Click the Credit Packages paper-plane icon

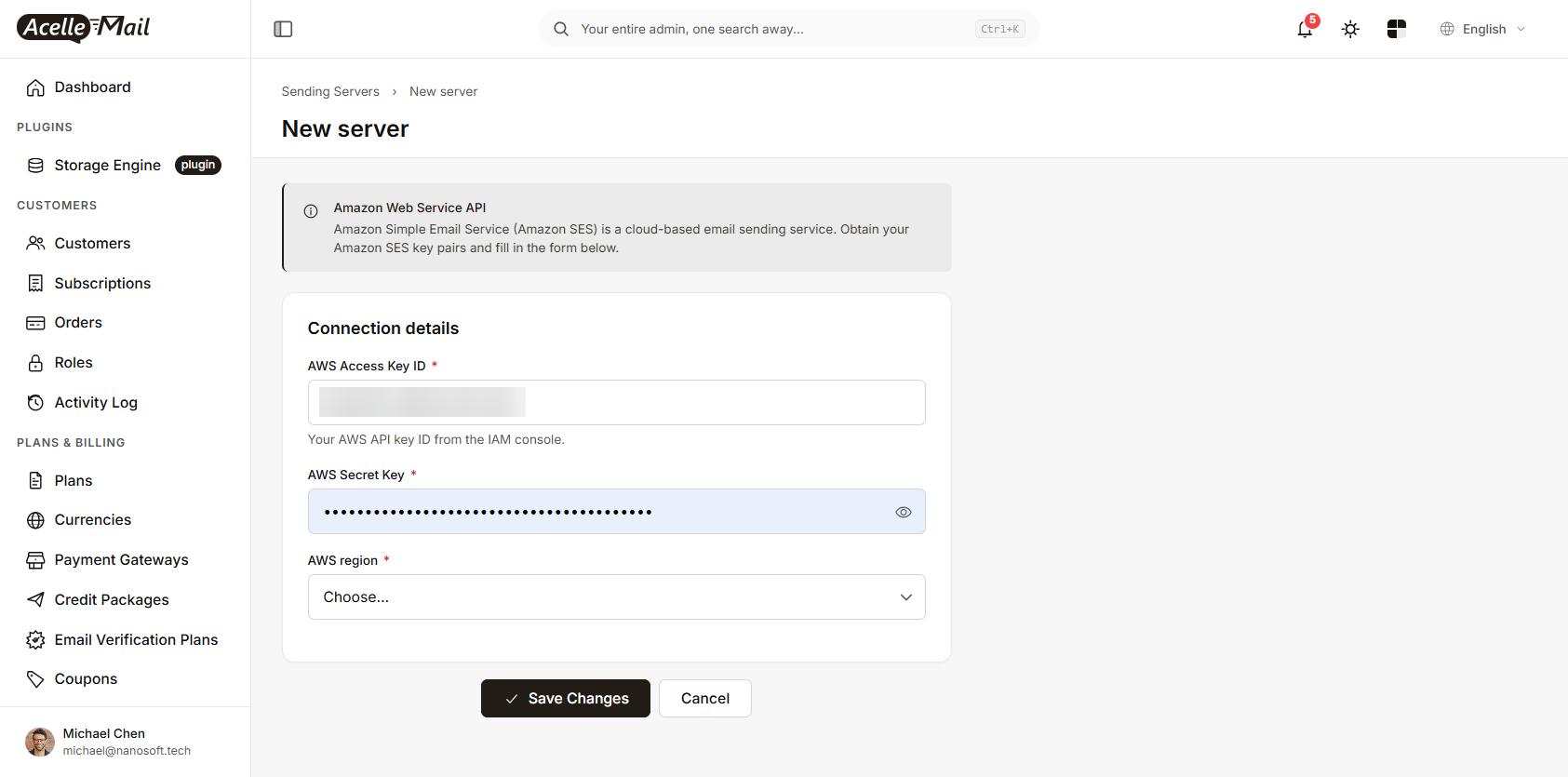click(x=35, y=599)
